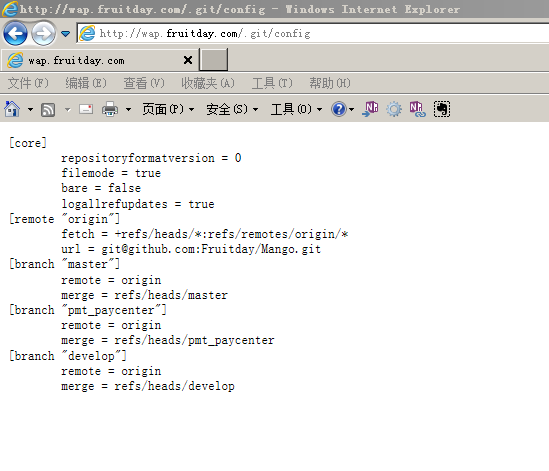Open the 页面(P) toolbar dropdown
549x471 pixels.
pos(168,109)
